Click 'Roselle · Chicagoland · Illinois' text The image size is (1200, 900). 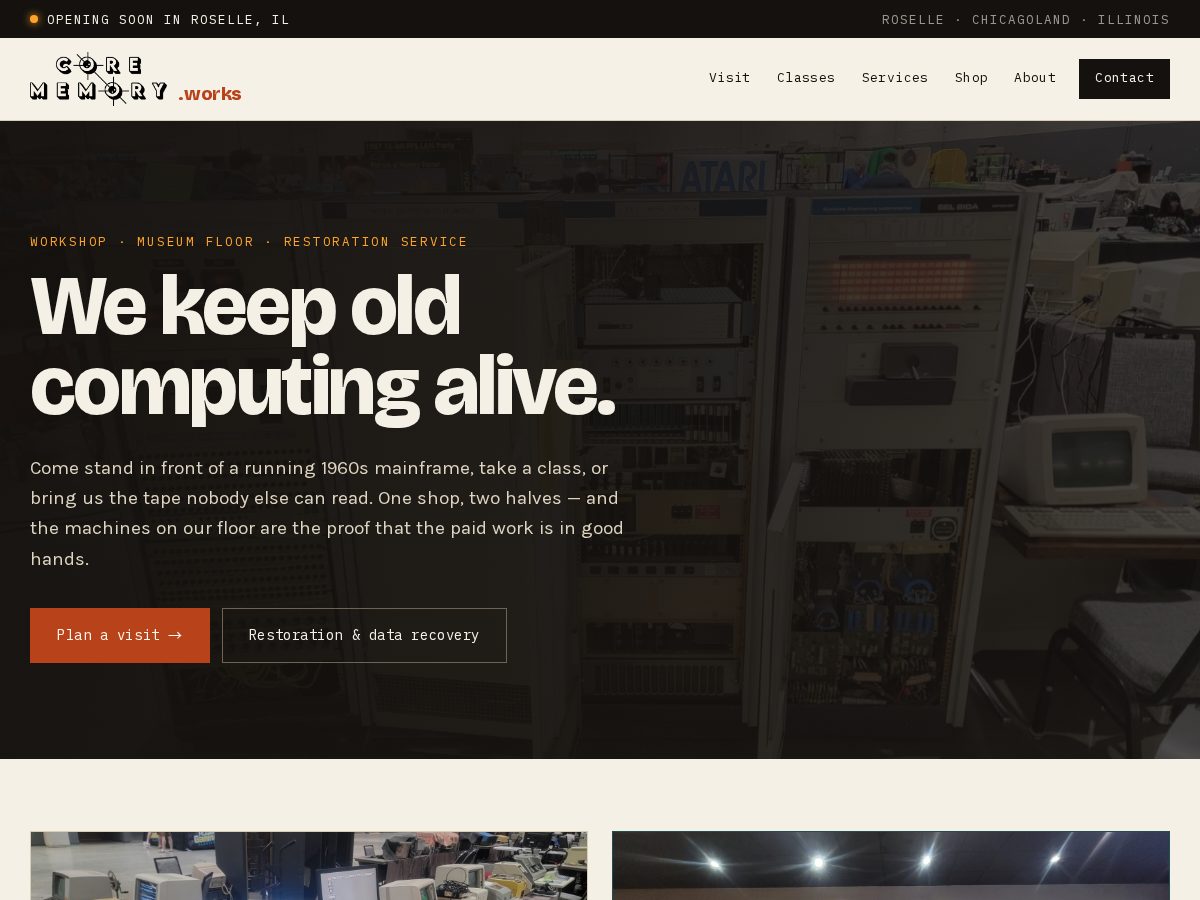coord(1025,19)
